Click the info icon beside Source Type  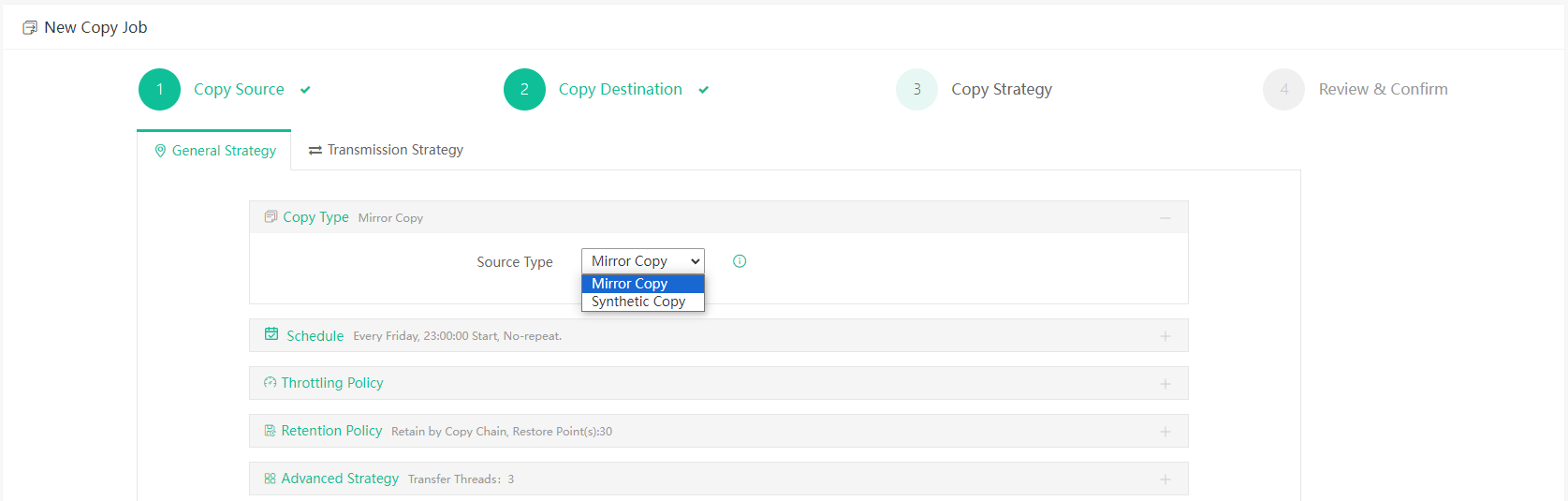coord(740,261)
